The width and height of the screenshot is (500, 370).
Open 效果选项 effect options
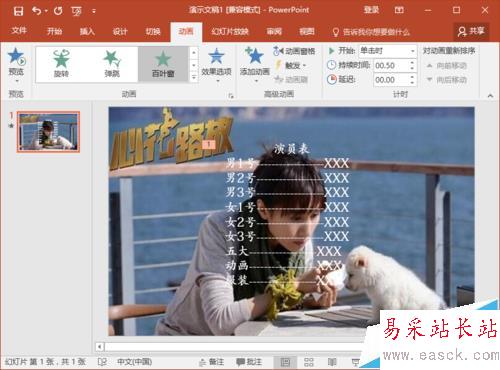(216, 64)
